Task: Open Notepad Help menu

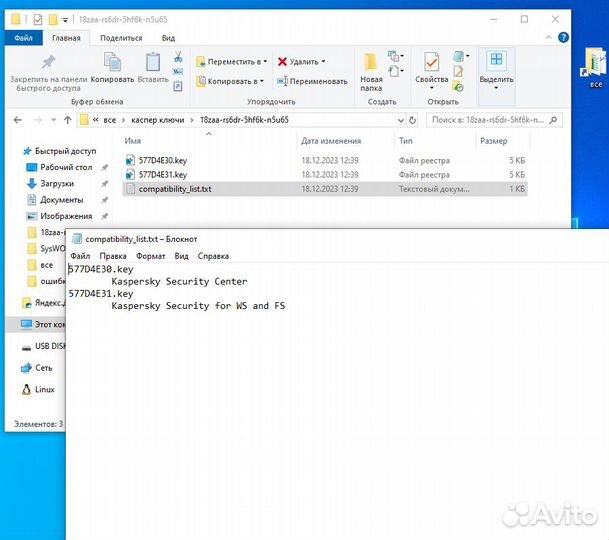Action: (x=213, y=256)
